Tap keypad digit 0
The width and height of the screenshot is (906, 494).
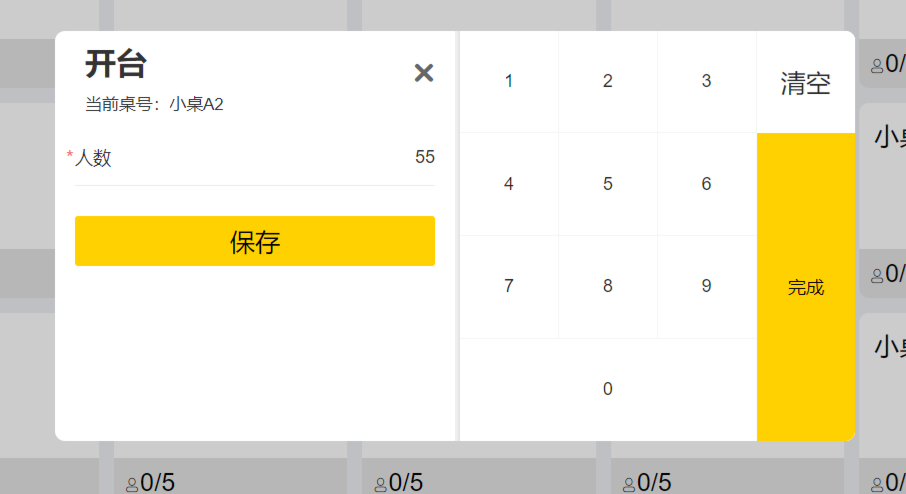click(608, 389)
